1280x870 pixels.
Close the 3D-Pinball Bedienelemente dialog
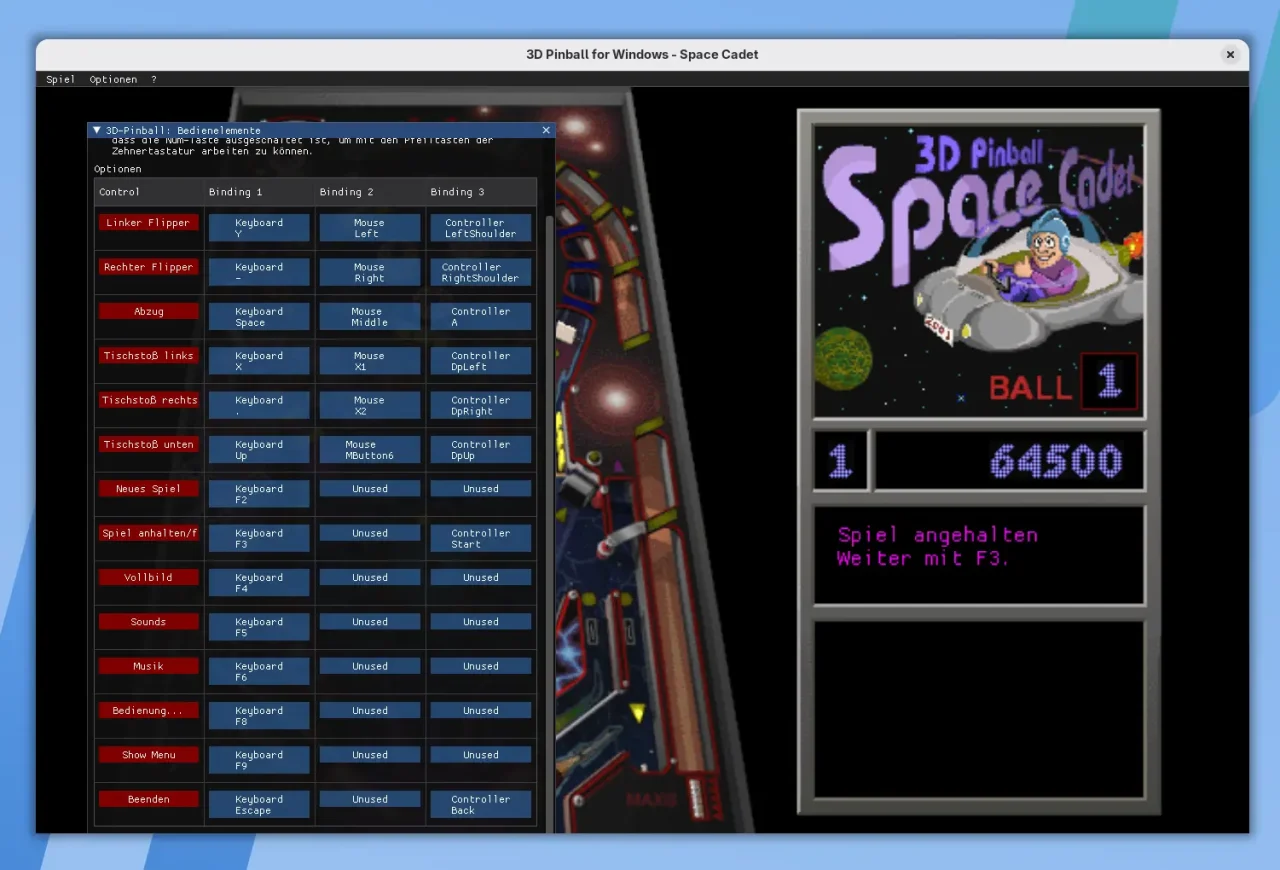pyautogui.click(x=546, y=130)
